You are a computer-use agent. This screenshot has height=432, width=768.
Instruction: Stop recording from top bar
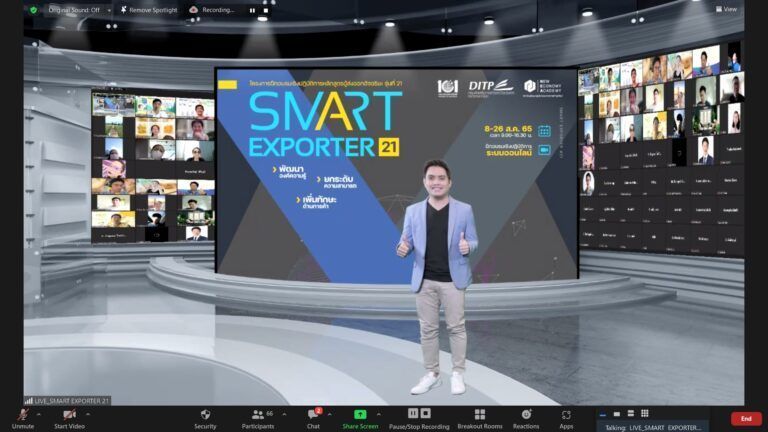point(266,10)
